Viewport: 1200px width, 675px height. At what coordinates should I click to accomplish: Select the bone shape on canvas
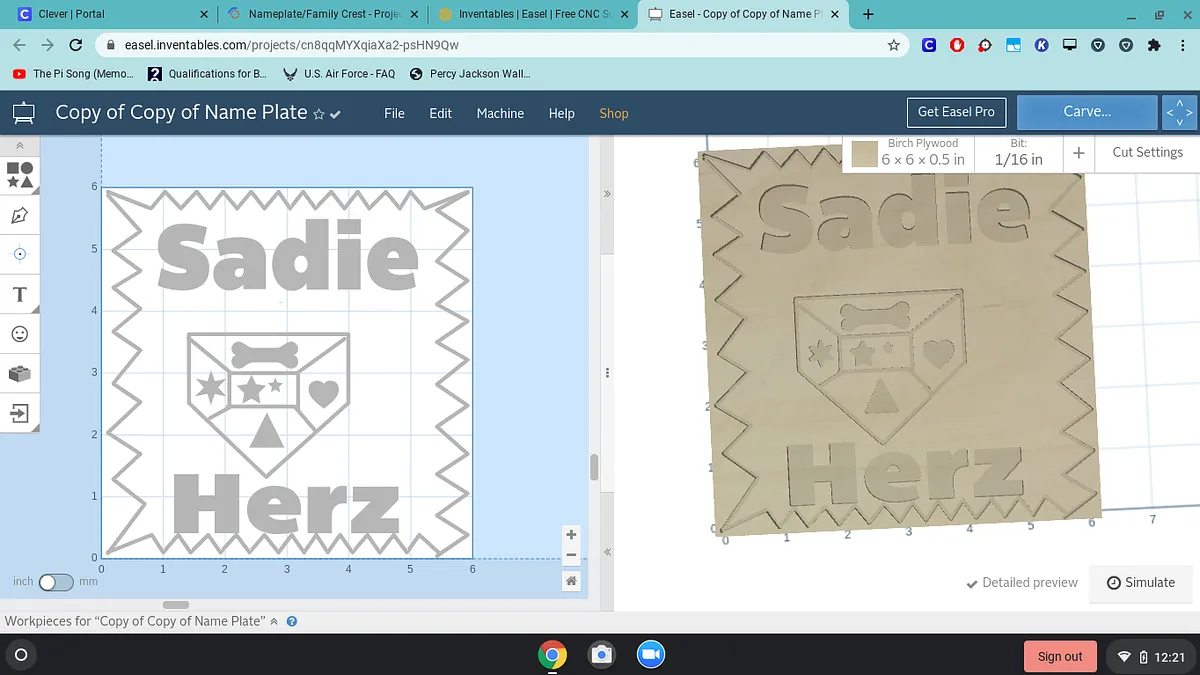point(264,355)
